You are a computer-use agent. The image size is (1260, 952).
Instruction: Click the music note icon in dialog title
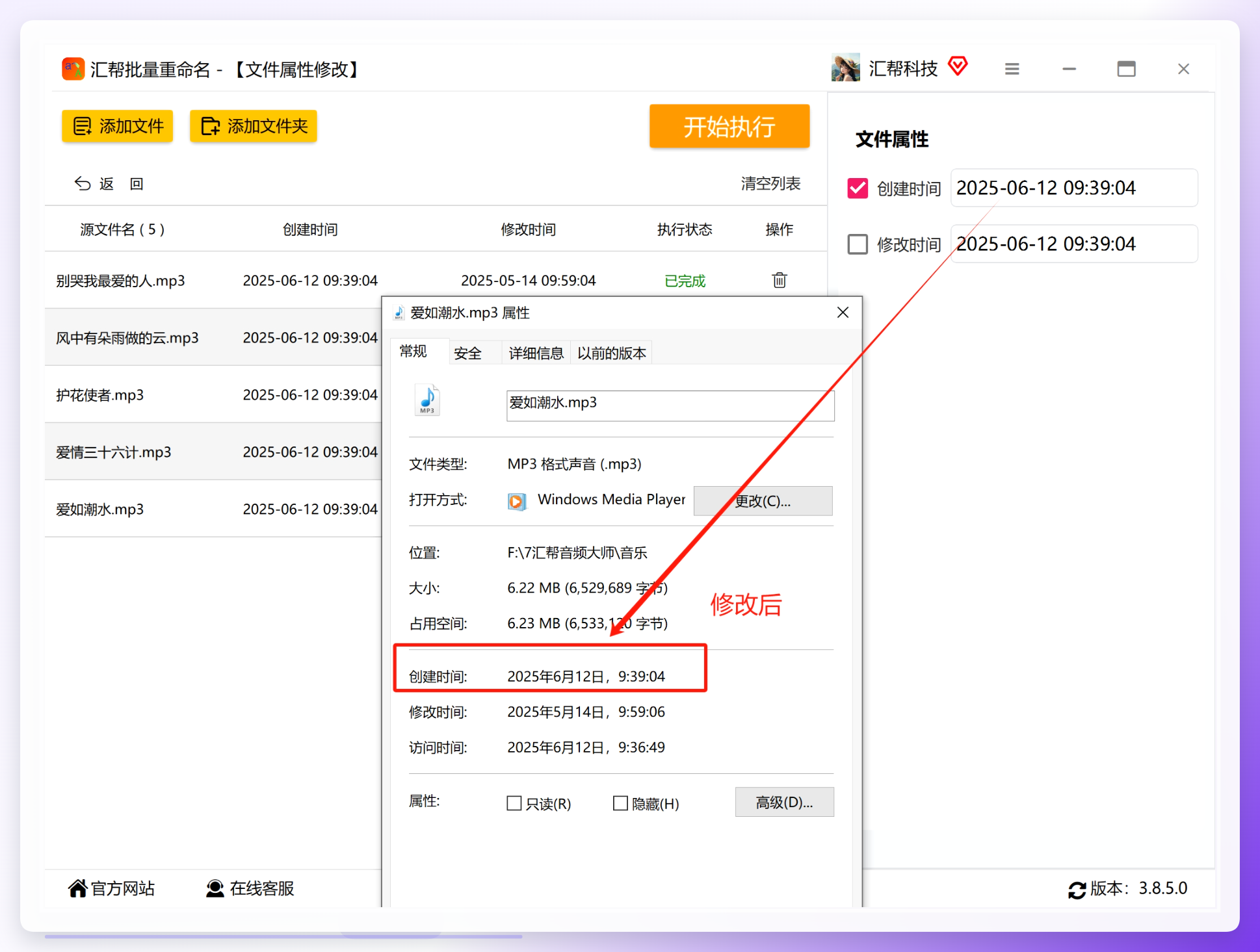399,313
